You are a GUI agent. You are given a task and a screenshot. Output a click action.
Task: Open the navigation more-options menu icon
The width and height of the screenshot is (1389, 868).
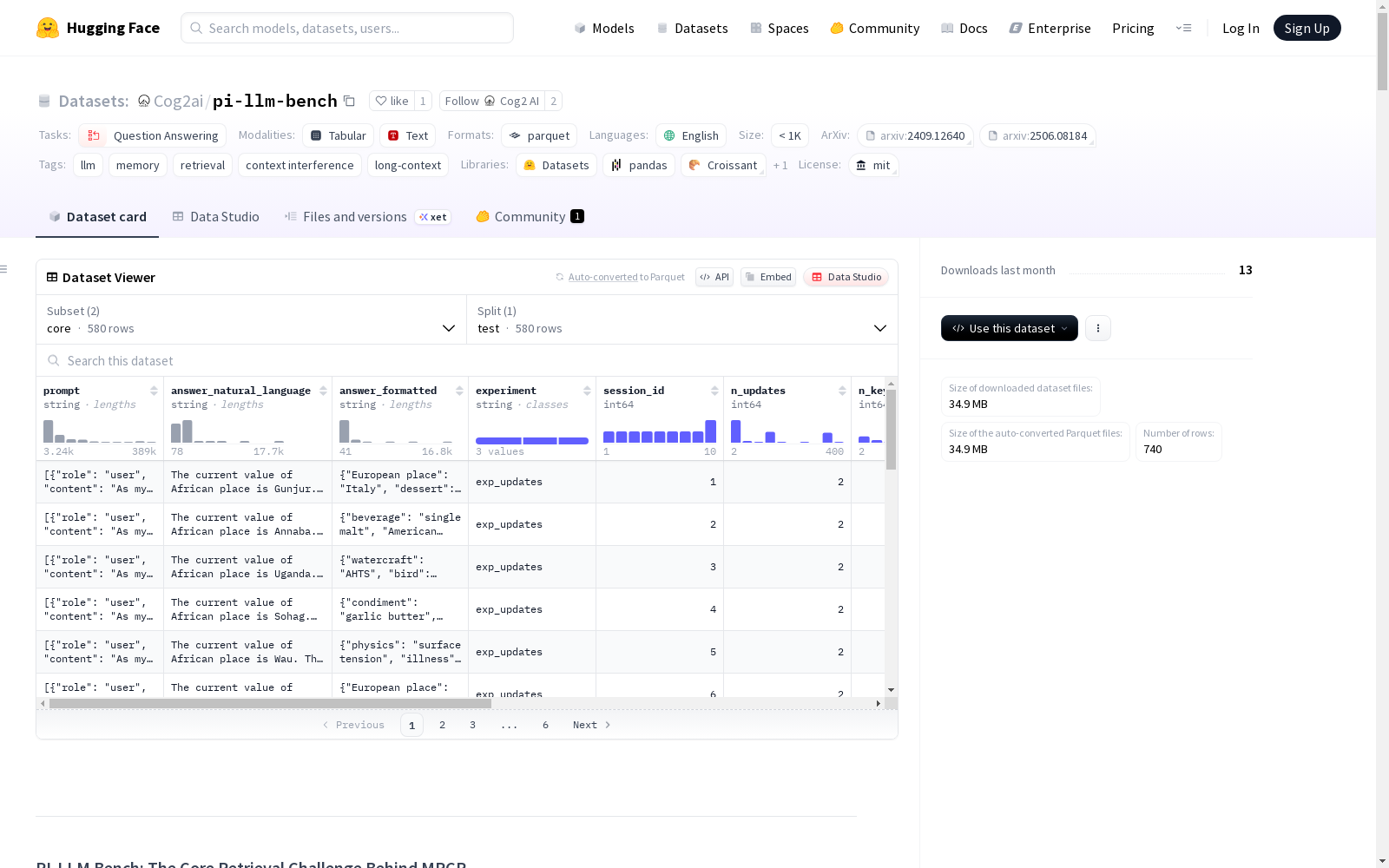[x=1183, y=28]
